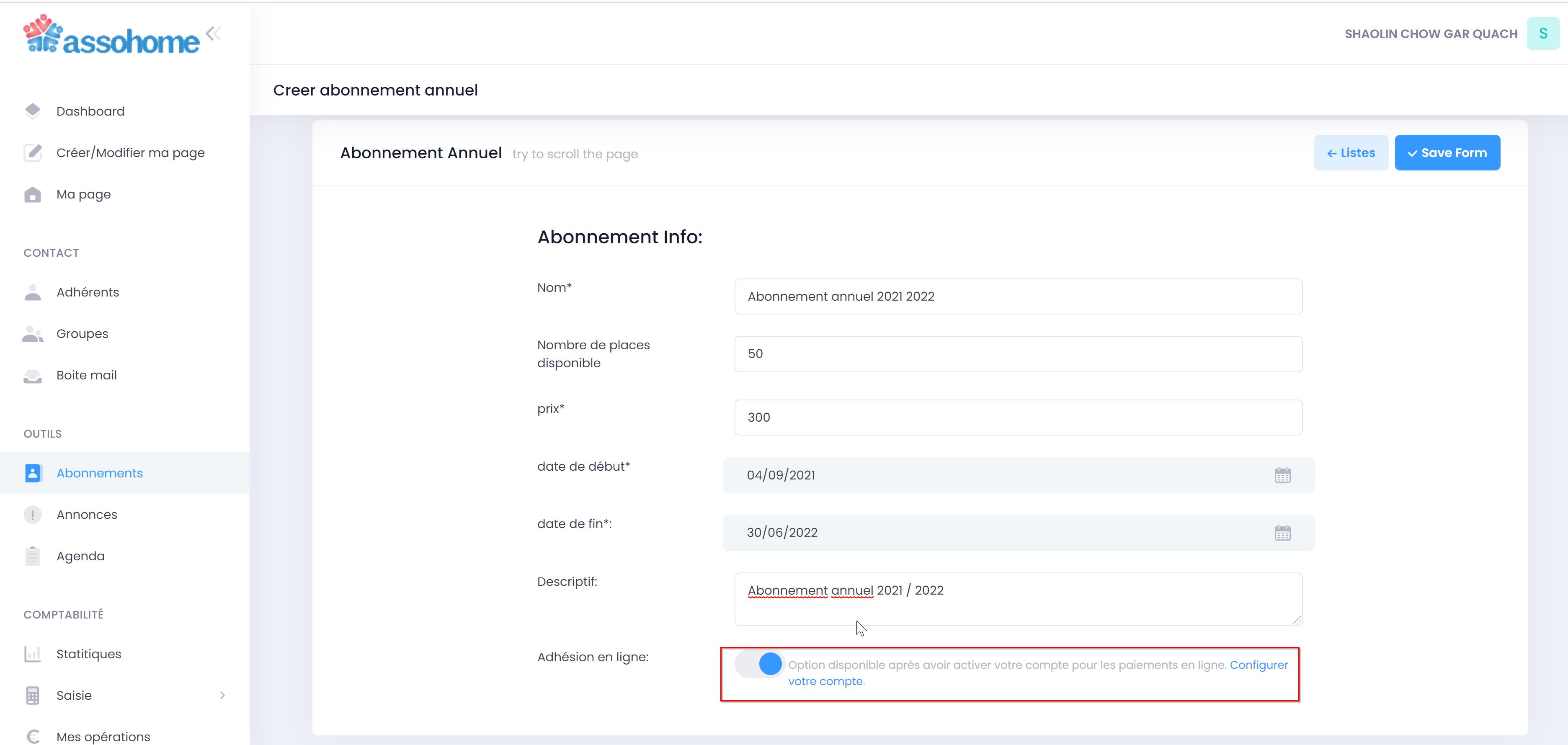This screenshot has height=745, width=1568.
Task: Open the Annonces menu item
Action: 86,515
